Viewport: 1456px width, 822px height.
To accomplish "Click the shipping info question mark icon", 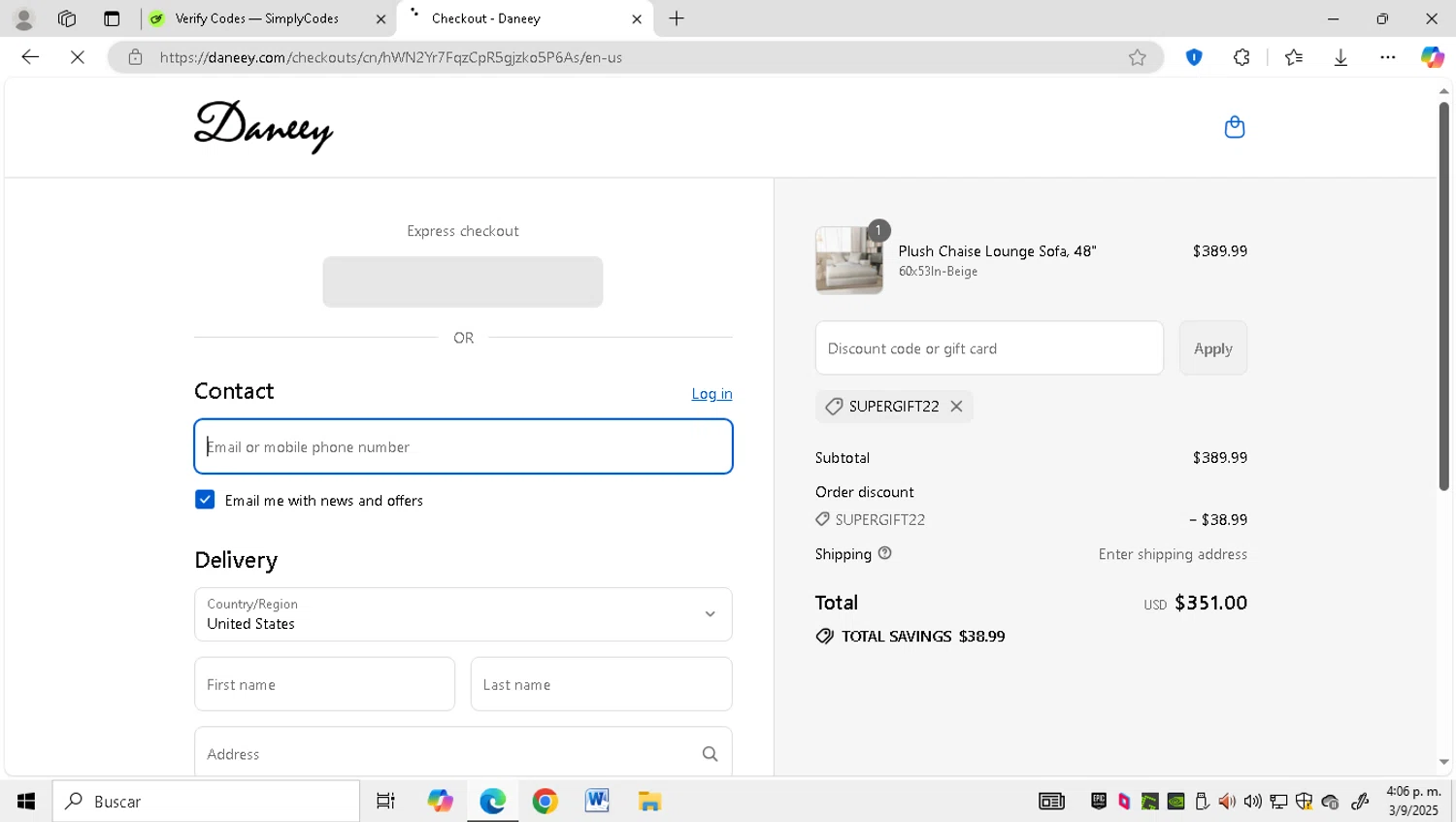I will tap(884, 553).
